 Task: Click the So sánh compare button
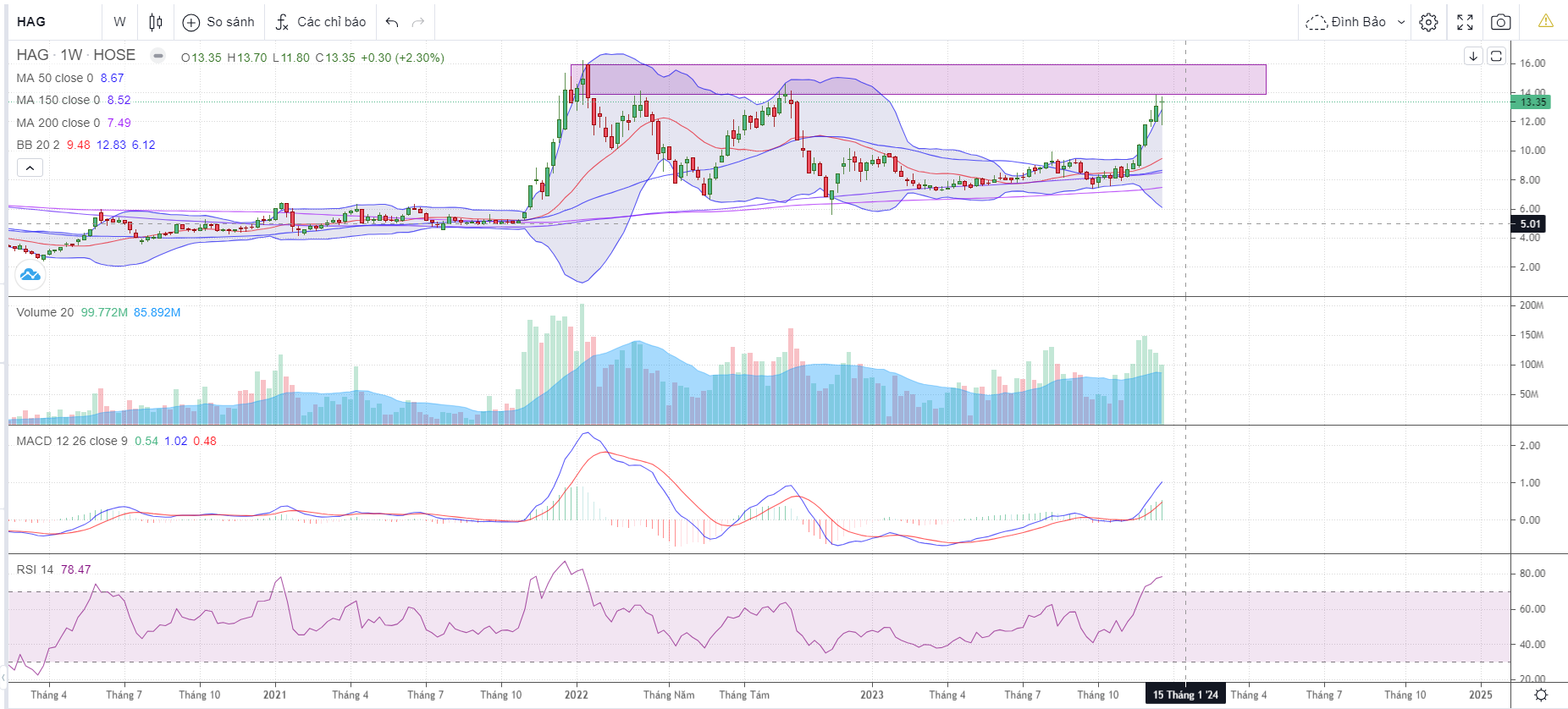pos(218,22)
